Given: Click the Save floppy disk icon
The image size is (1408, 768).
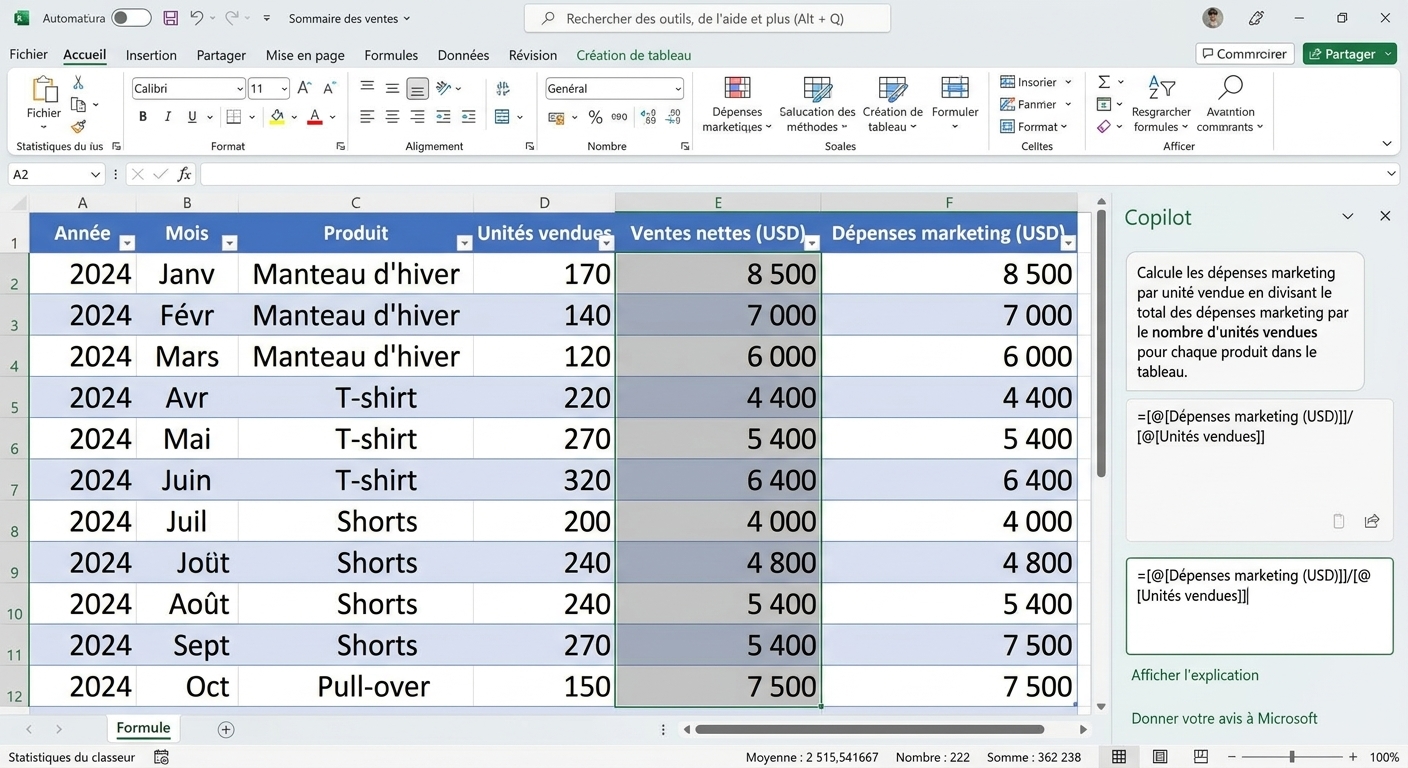Looking at the screenshot, I should (170, 18).
